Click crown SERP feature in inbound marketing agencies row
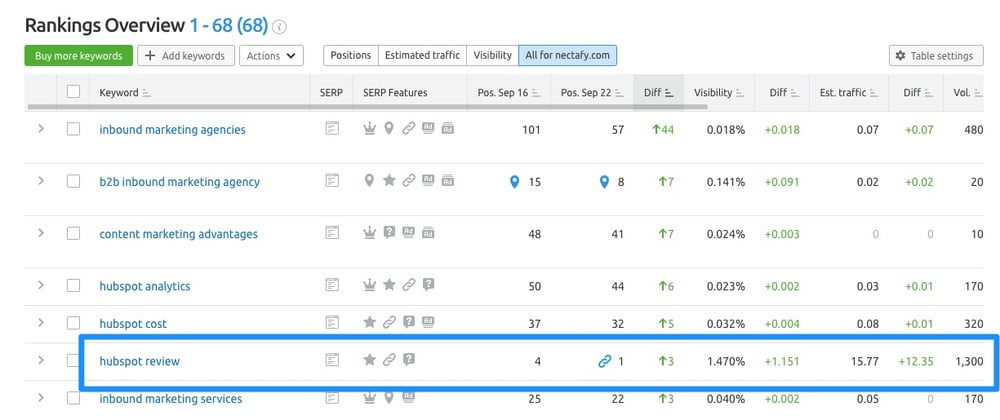 [369, 129]
